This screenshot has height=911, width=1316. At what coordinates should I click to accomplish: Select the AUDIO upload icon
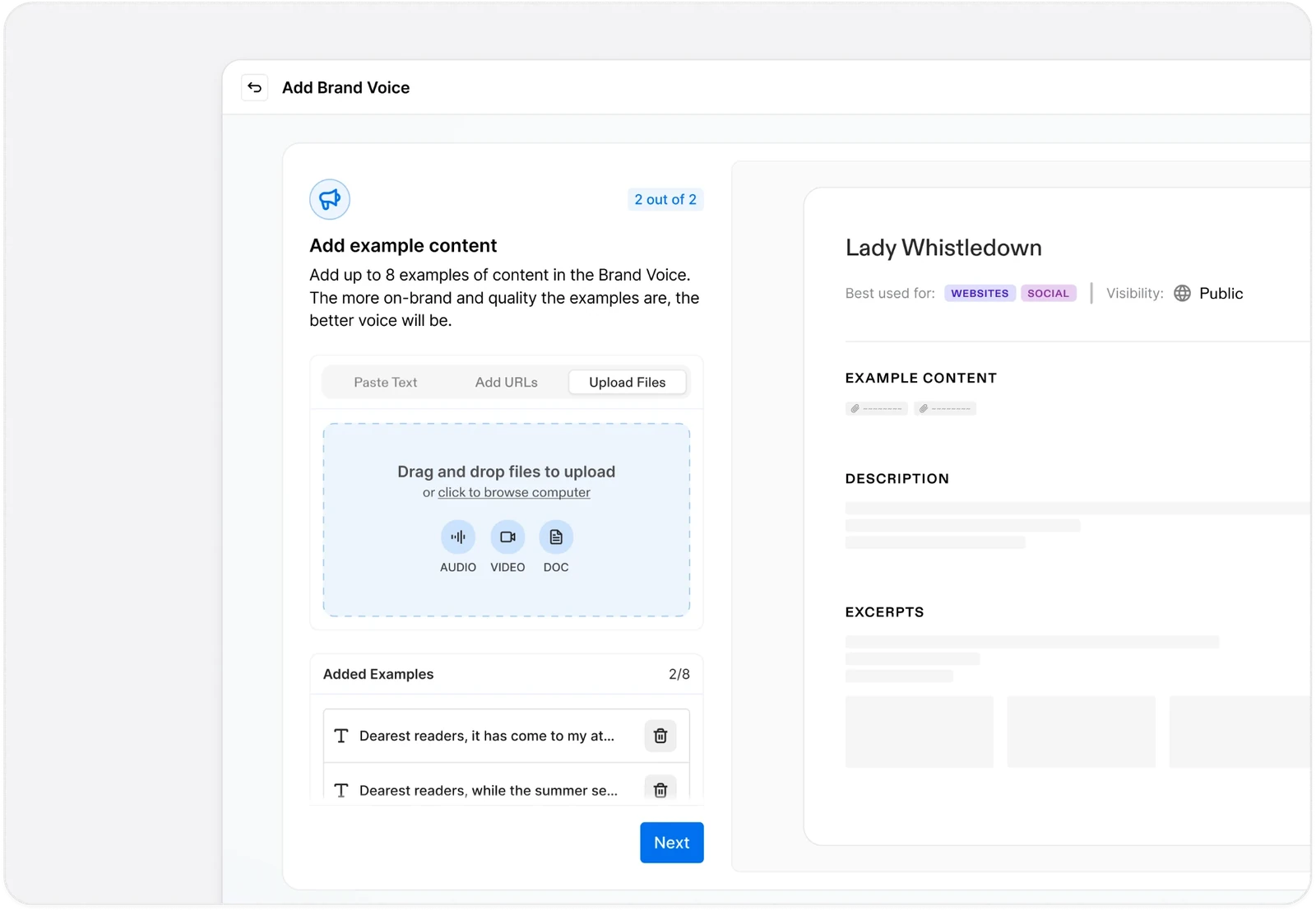tap(458, 537)
